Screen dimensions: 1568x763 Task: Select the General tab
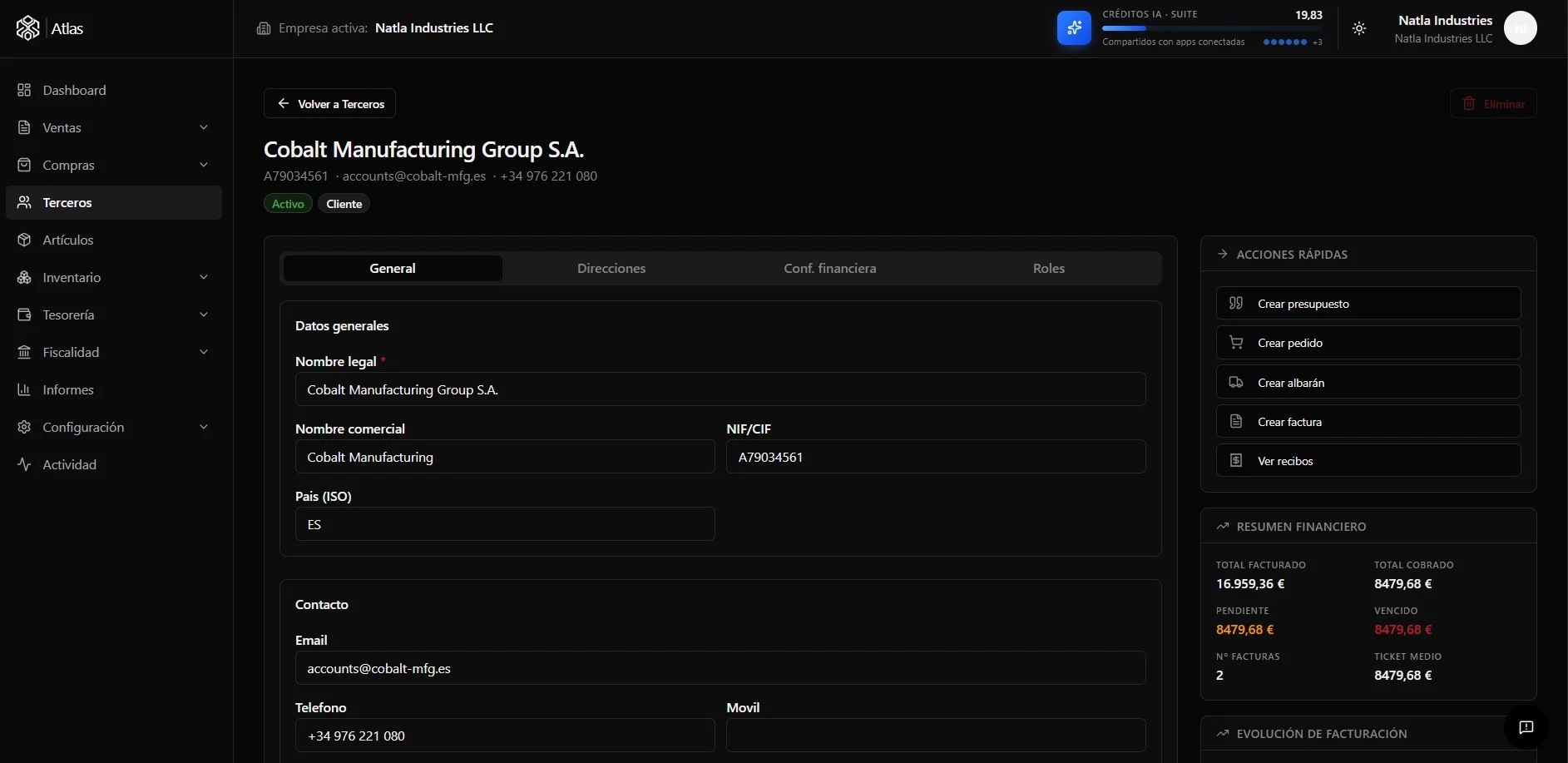point(393,269)
